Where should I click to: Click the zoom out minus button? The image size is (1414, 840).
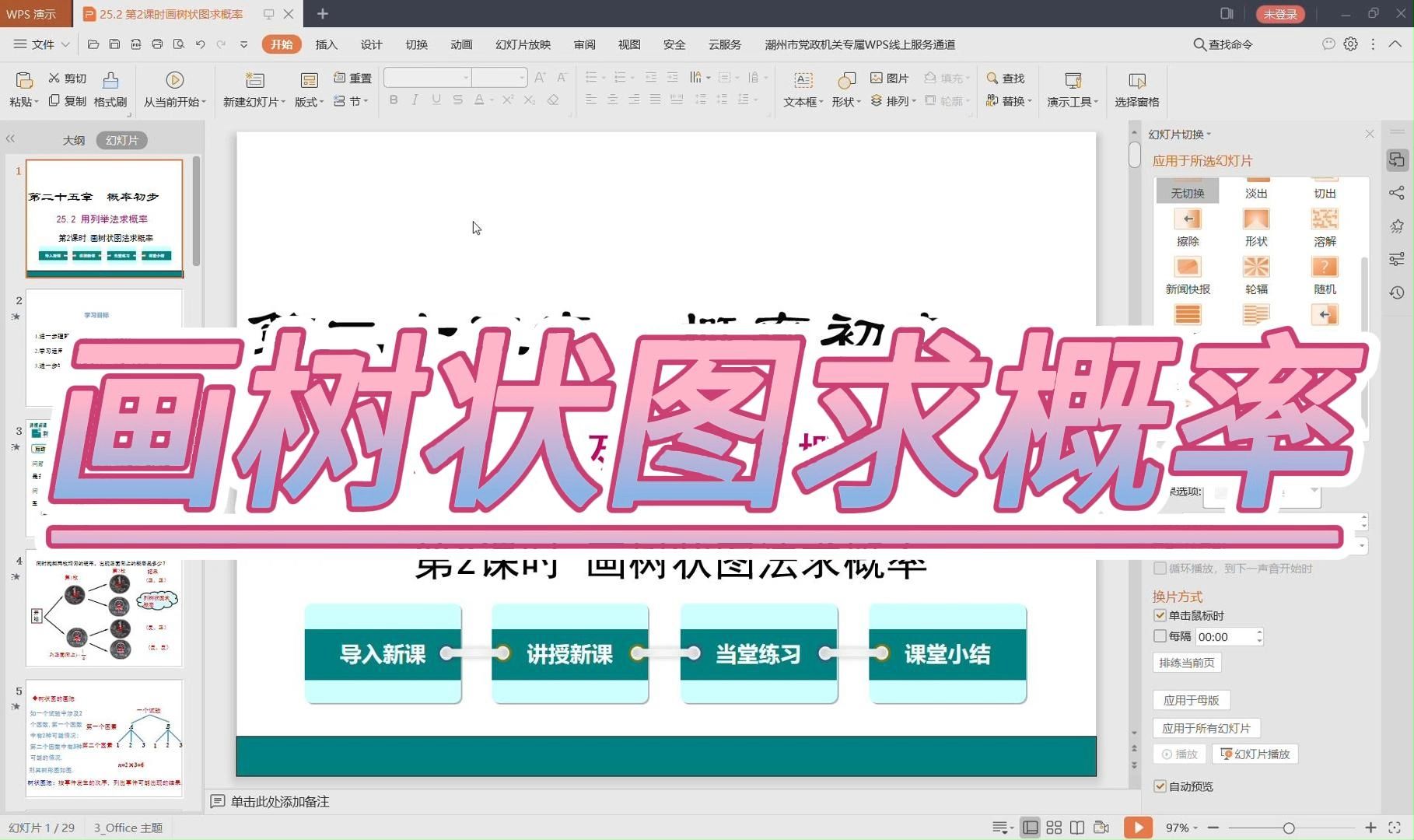pos(1213,828)
